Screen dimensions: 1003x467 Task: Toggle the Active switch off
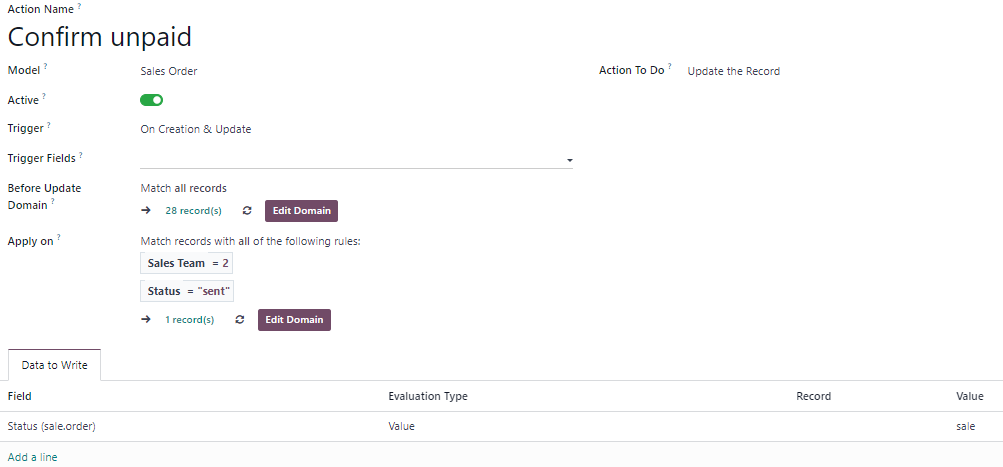click(152, 100)
